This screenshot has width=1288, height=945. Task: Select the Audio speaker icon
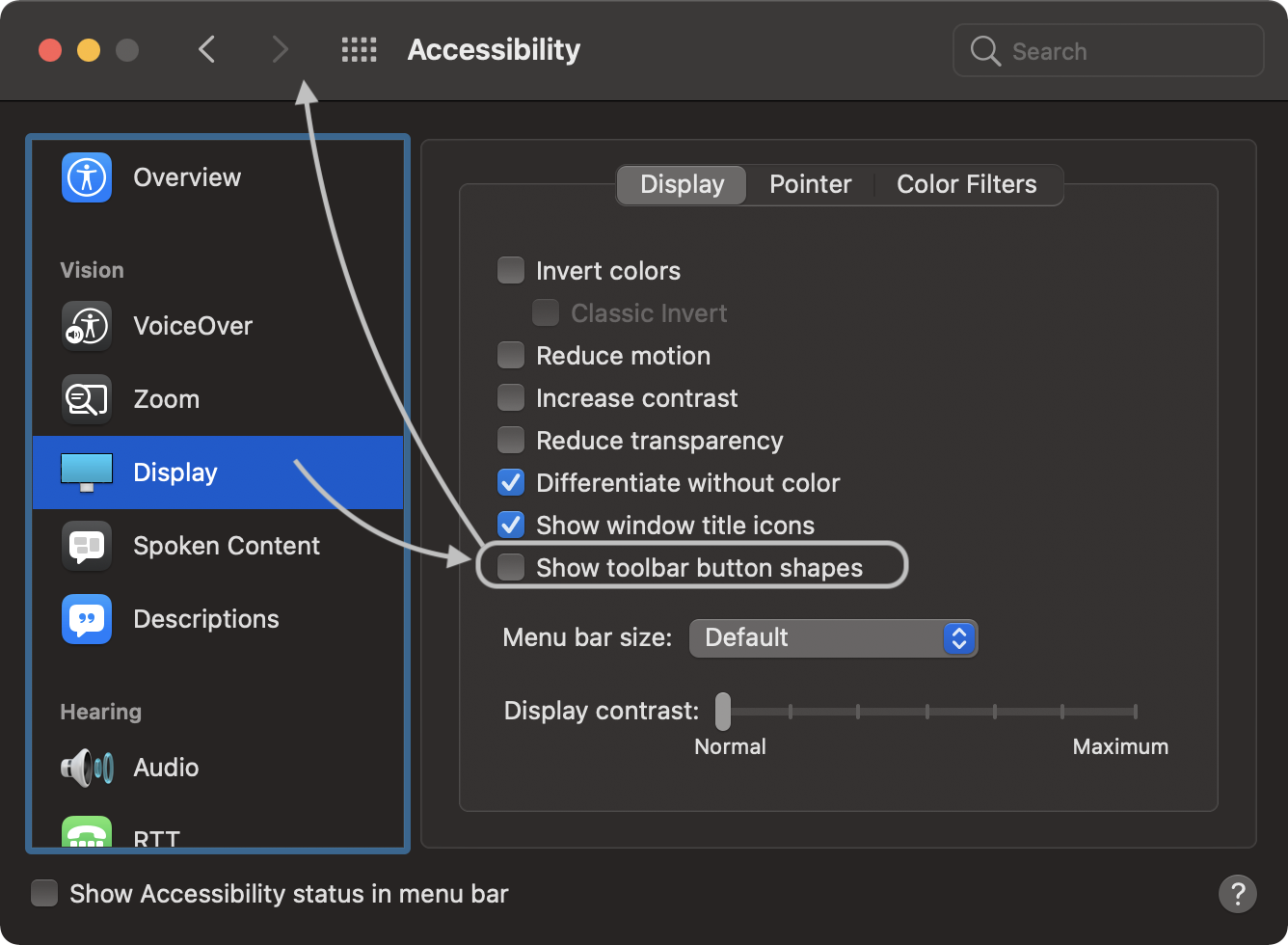87,768
